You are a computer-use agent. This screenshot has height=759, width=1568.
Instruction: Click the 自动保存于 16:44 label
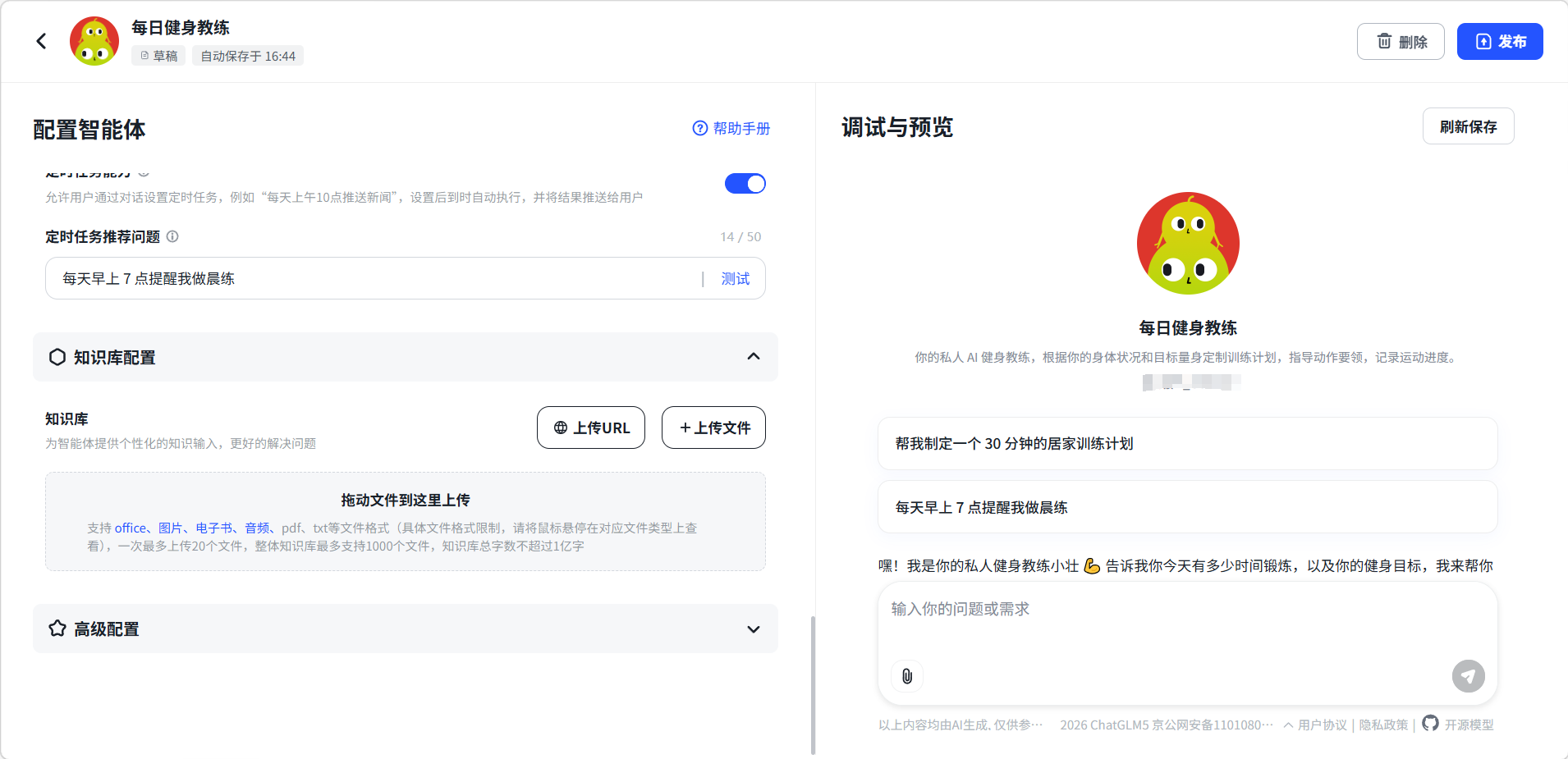click(248, 56)
